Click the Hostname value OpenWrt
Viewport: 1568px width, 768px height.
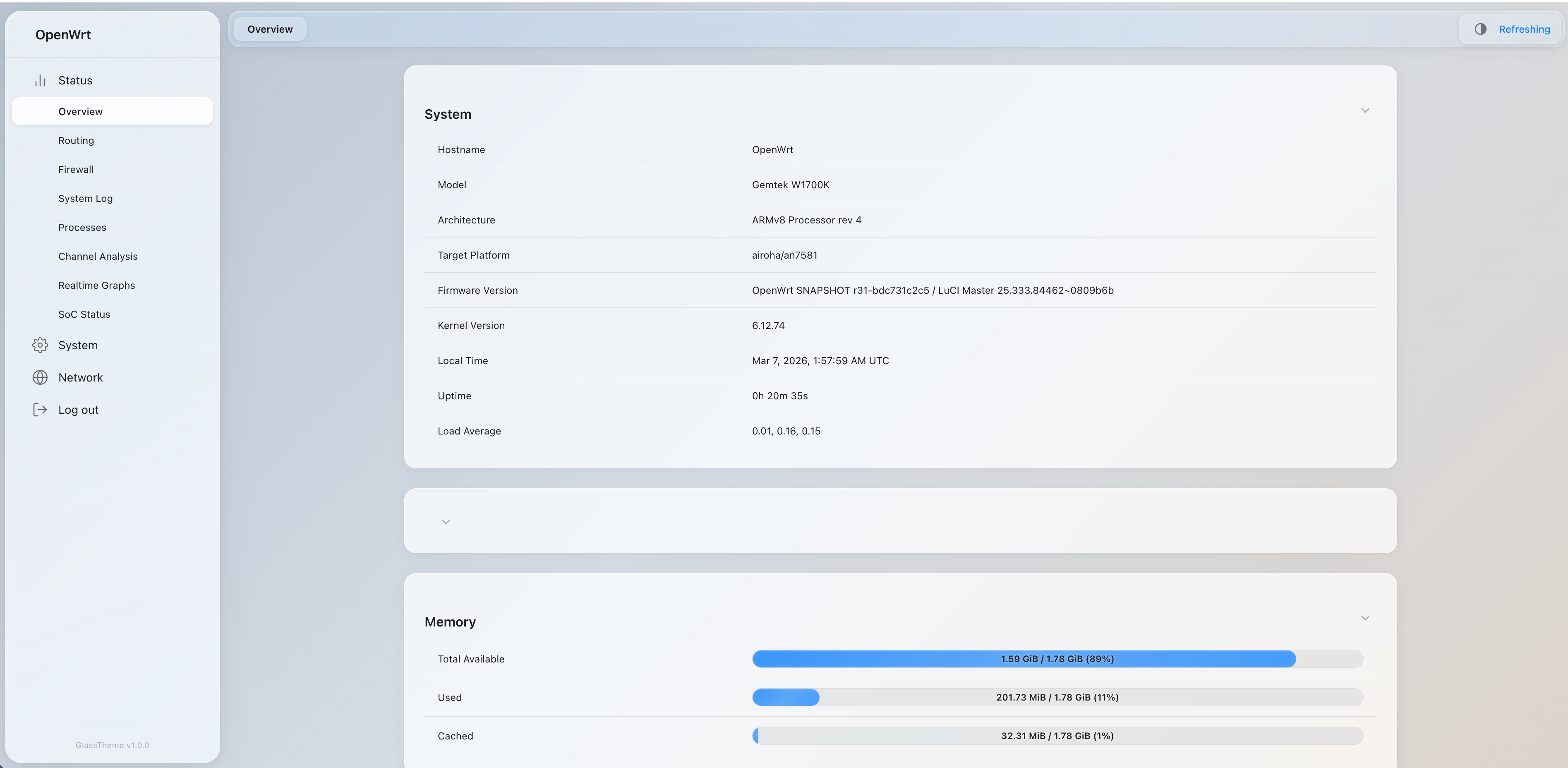[x=772, y=150]
